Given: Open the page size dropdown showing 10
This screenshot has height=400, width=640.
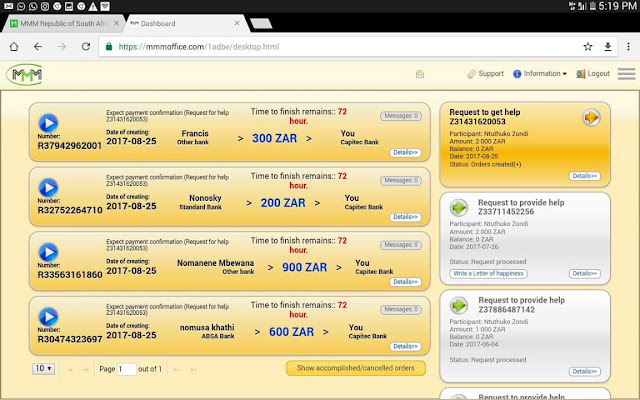Looking at the screenshot, I should [43, 369].
